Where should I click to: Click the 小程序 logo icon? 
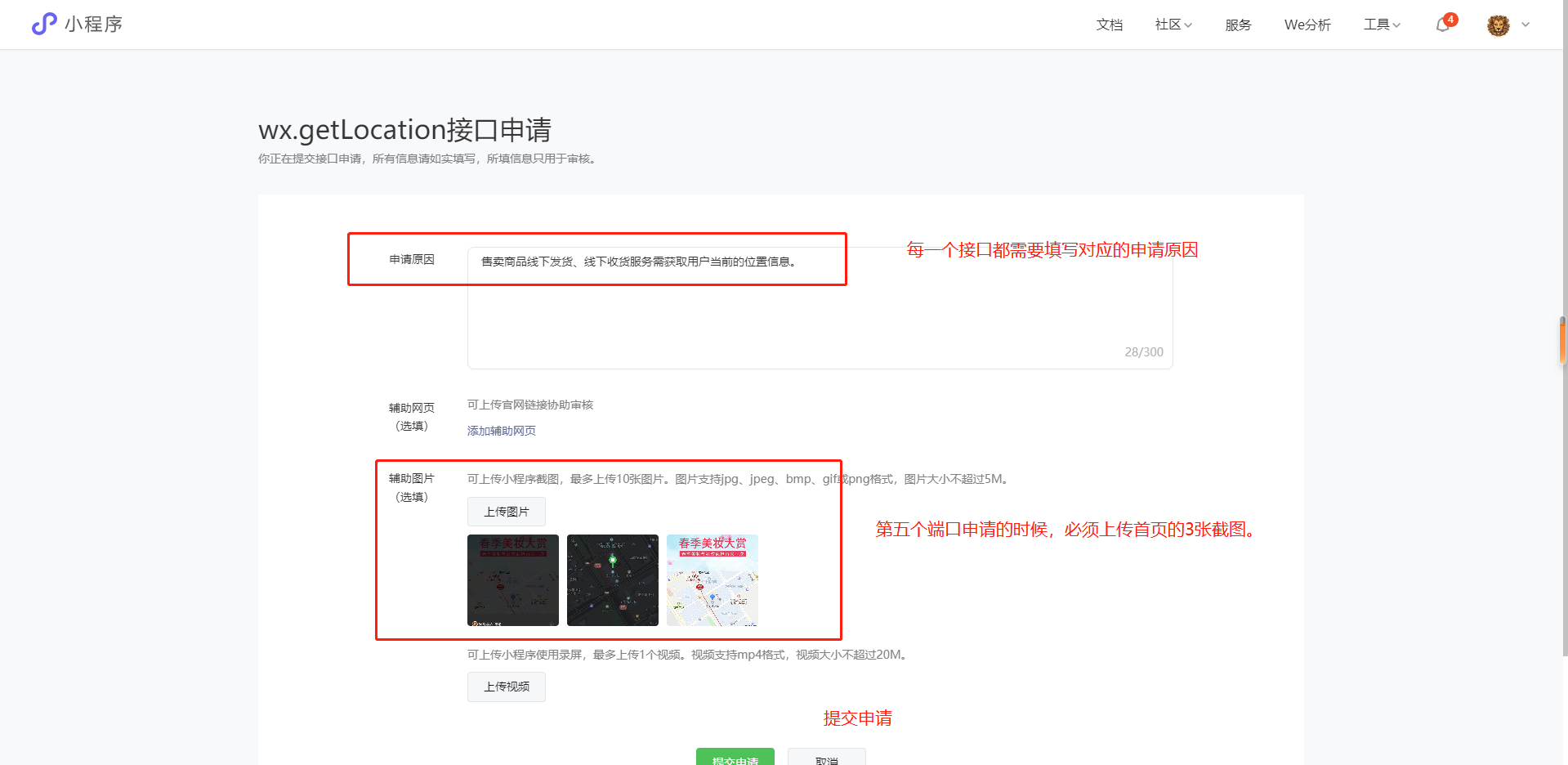click(x=44, y=25)
